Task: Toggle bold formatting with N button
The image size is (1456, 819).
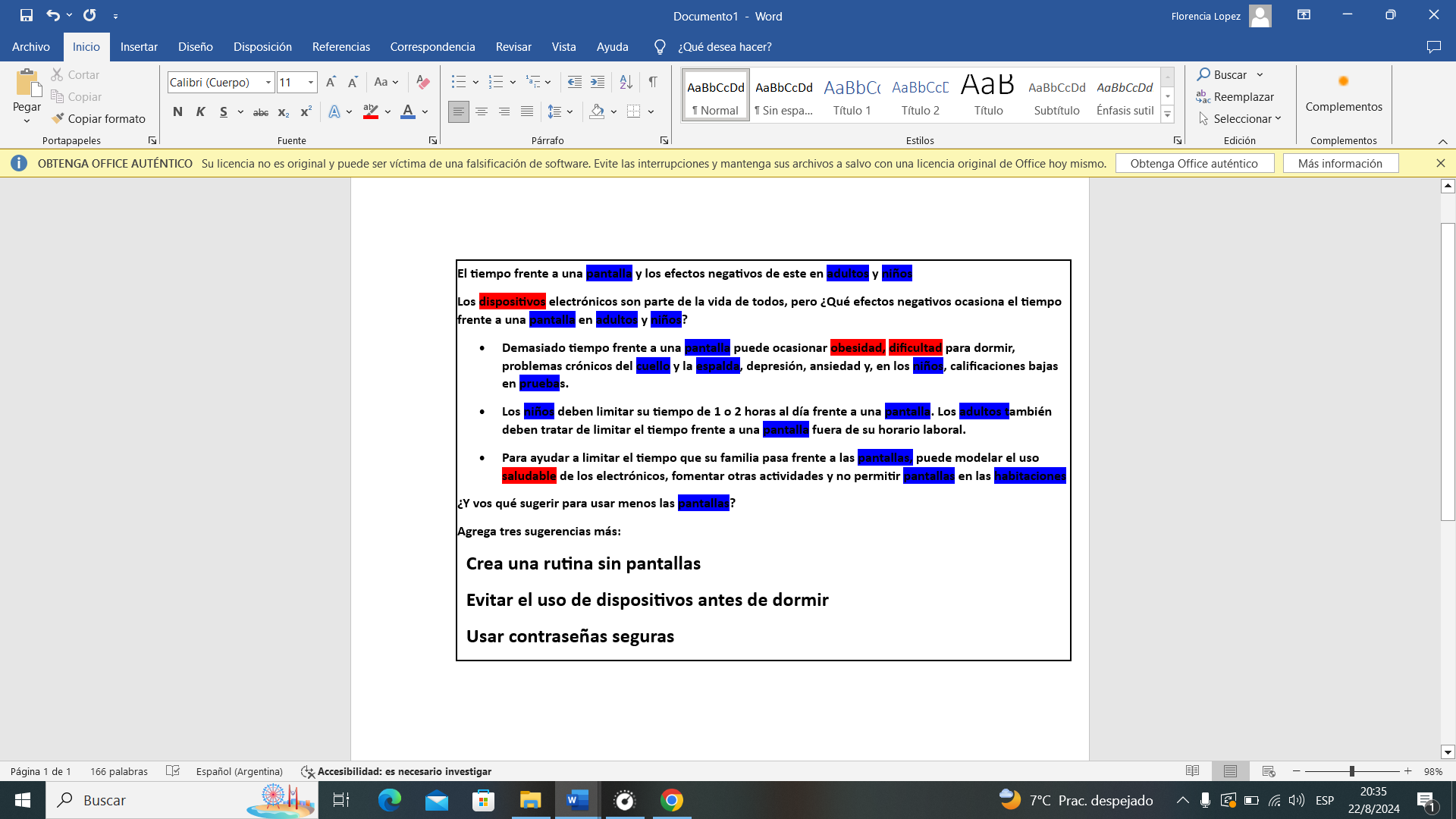Action: coord(177,111)
